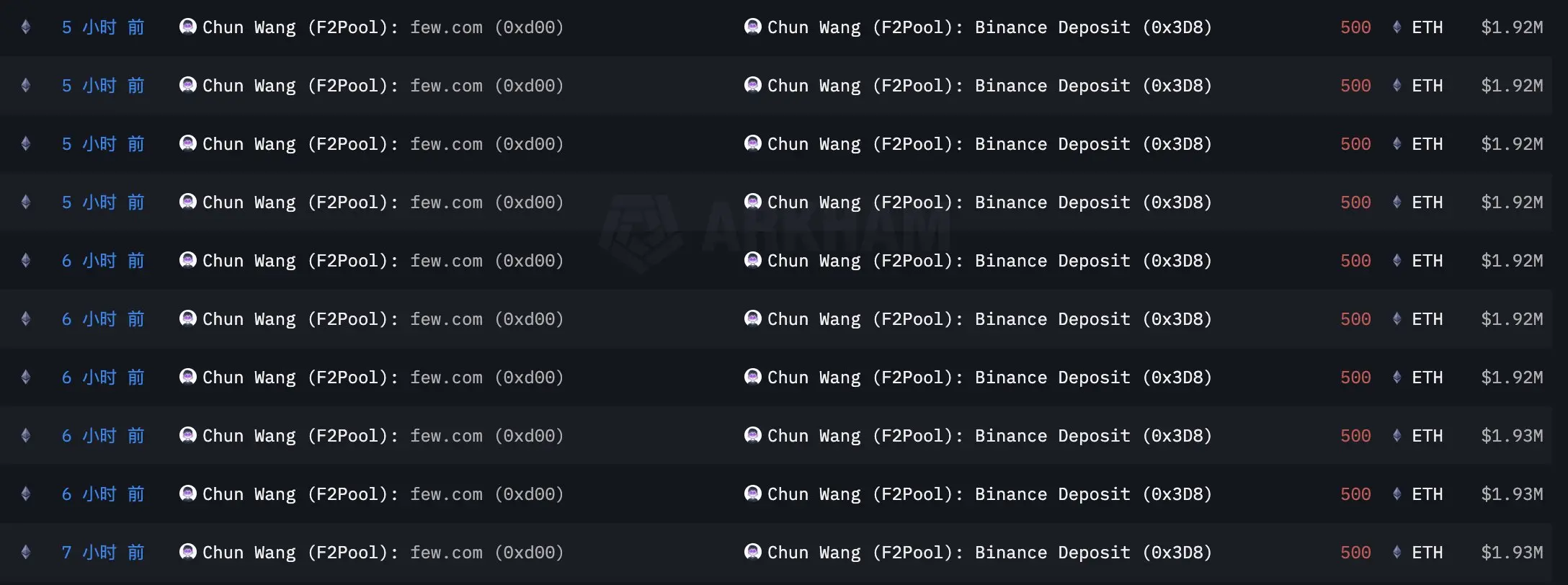Open the topmost "5 小时 前" timestamp link
Viewport: 1568px width, 585px height.
[103, 27]
